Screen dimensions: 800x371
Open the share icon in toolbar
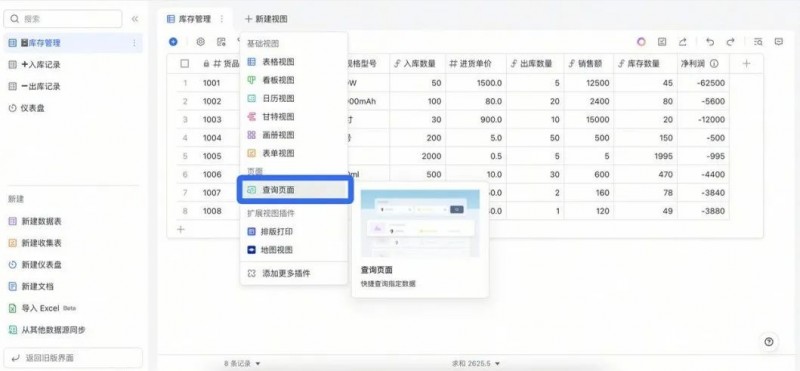click(683, 42)
